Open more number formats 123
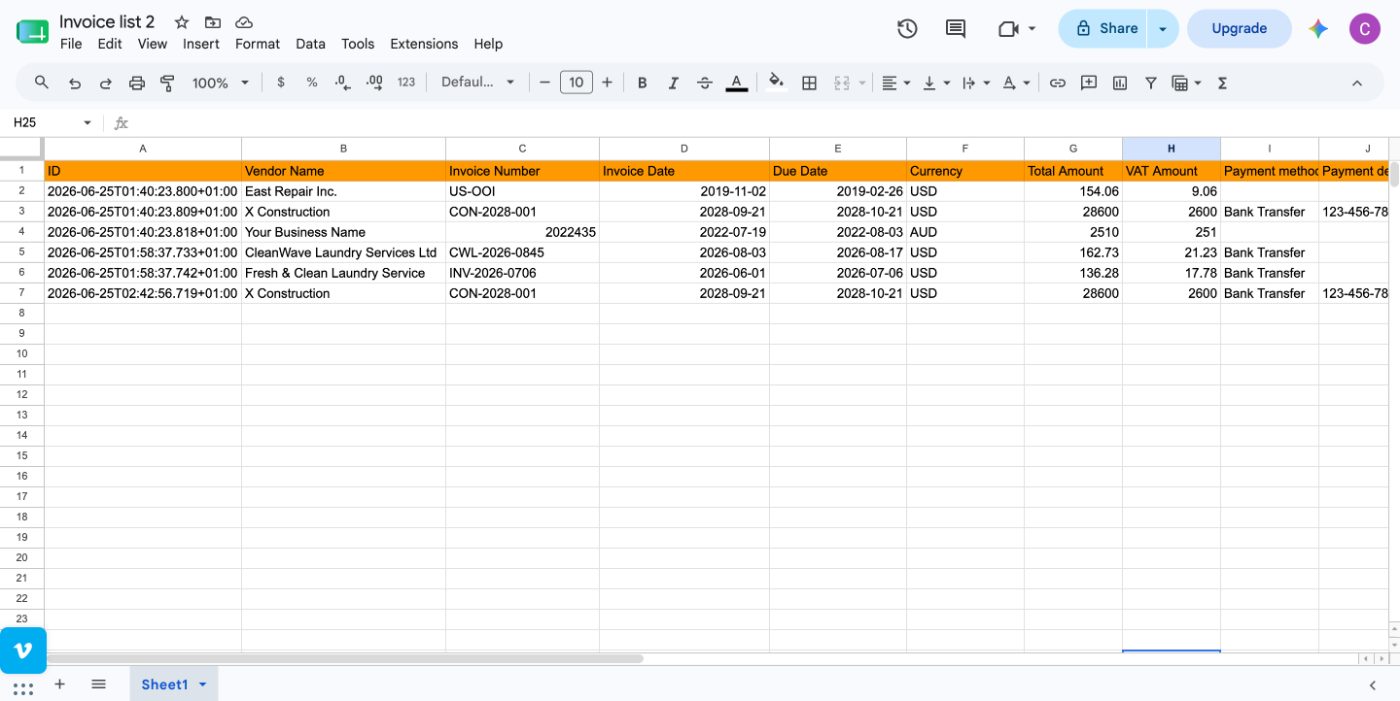The width and height of the screenshot is (1400, 701). (406, 83)
